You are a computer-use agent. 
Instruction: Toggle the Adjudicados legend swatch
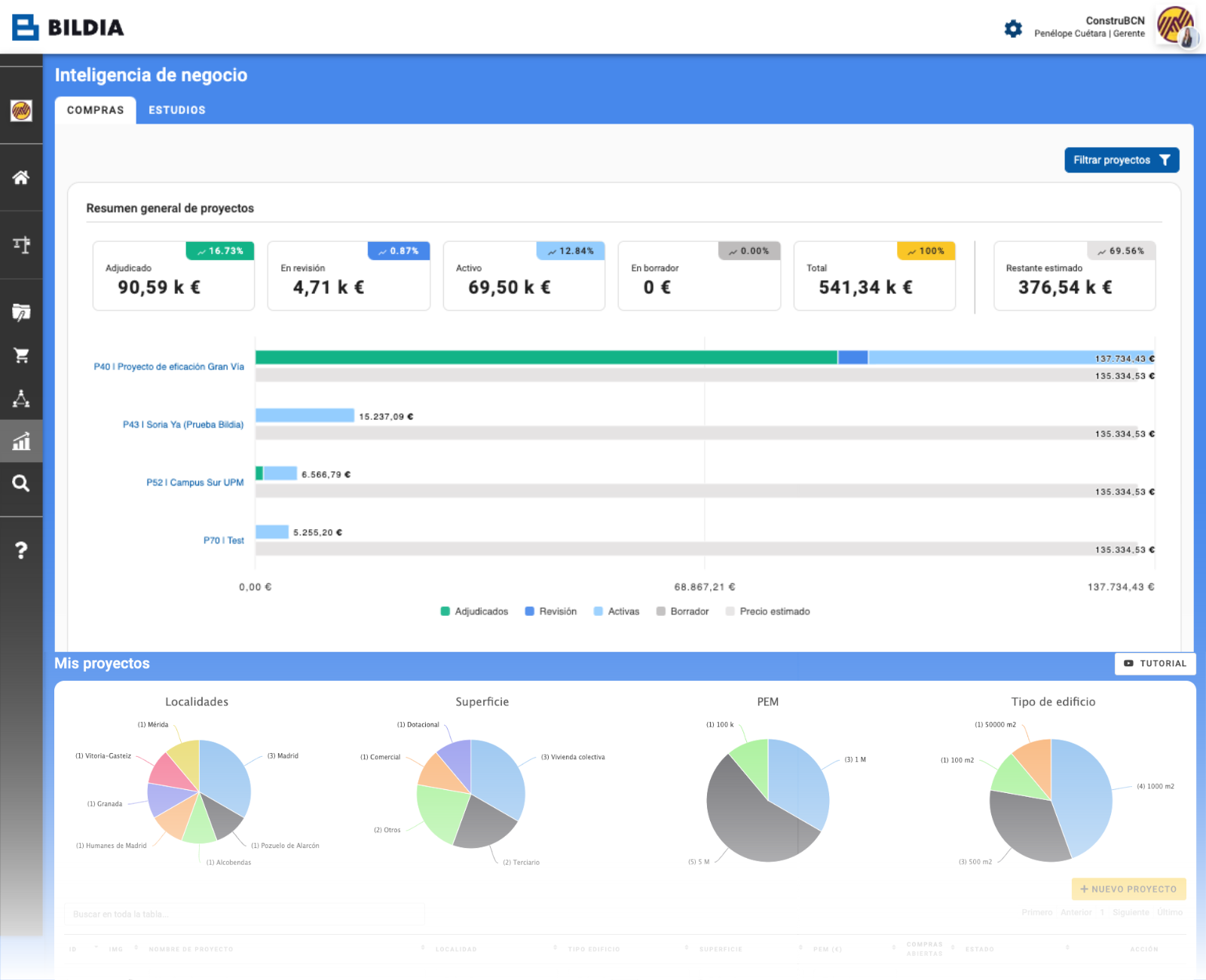click(x=445, y=611)
